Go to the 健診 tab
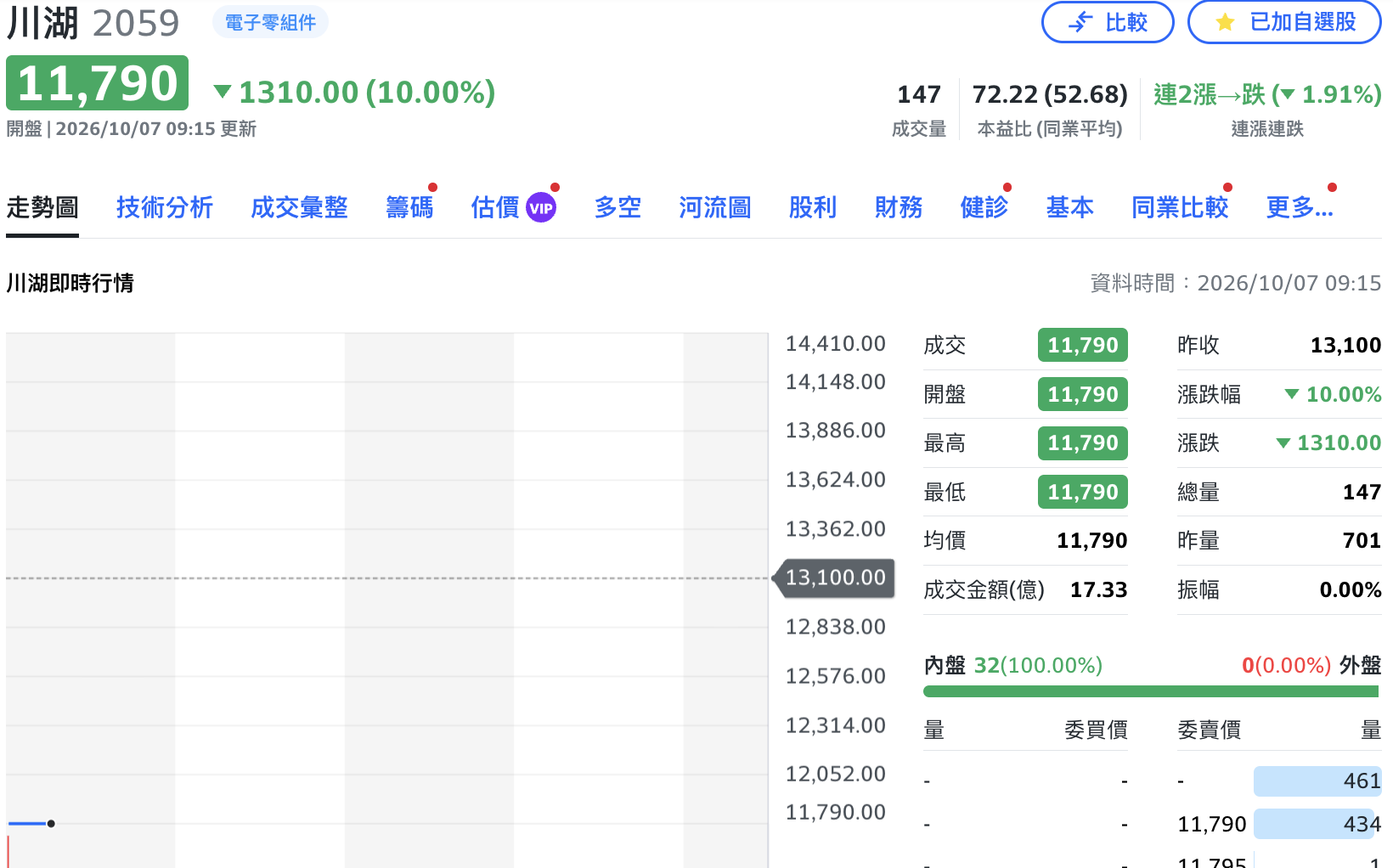Screen dimensions: 1393x868 click(984, 207)
